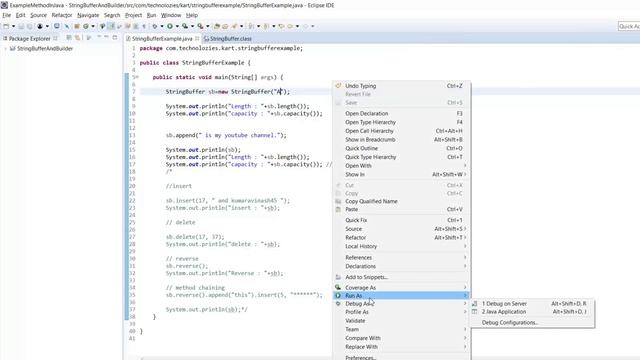Select the StringBufferAndBuilder project
Viewport: 640px width, 360px height.
pos(45,49)
